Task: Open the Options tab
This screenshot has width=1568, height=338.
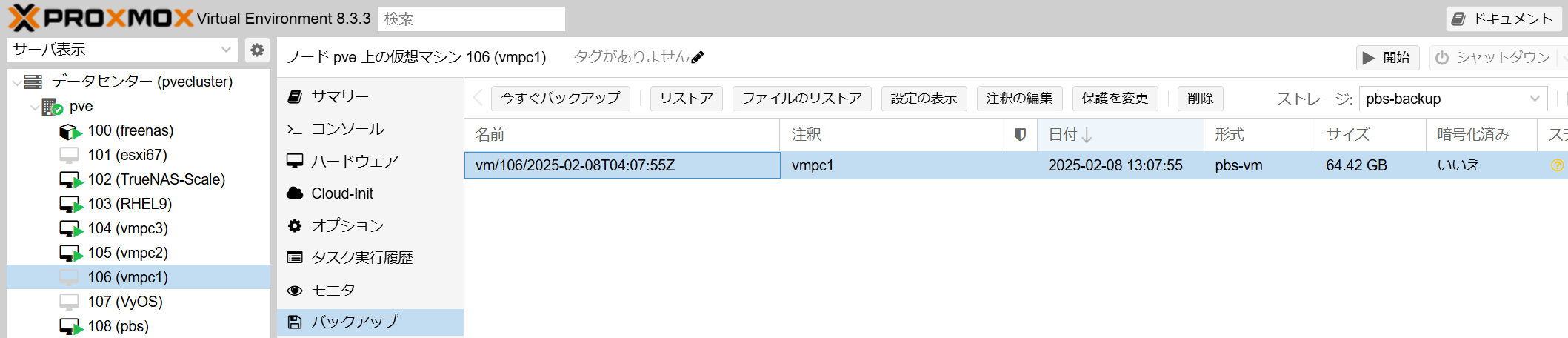Action: pyautogui.click(x=370, y=225)
